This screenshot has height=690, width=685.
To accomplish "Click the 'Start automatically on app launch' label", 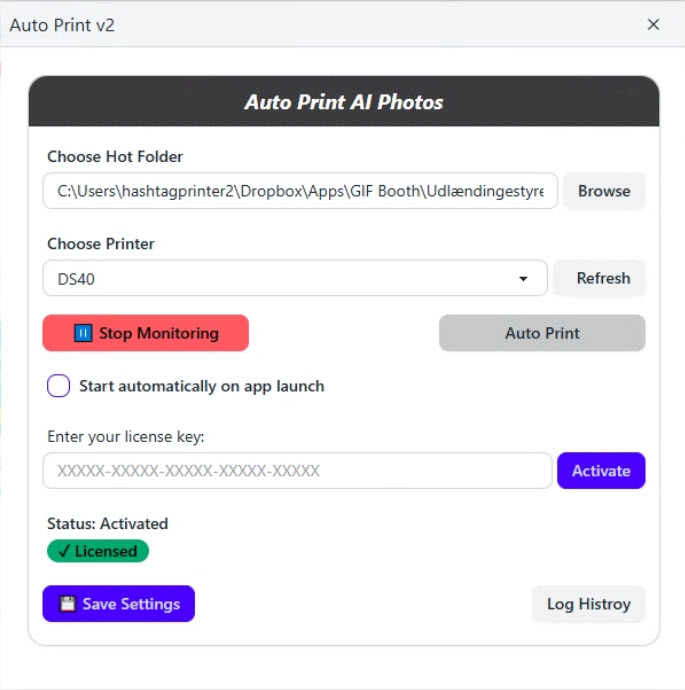I will (x=201, y=386).
